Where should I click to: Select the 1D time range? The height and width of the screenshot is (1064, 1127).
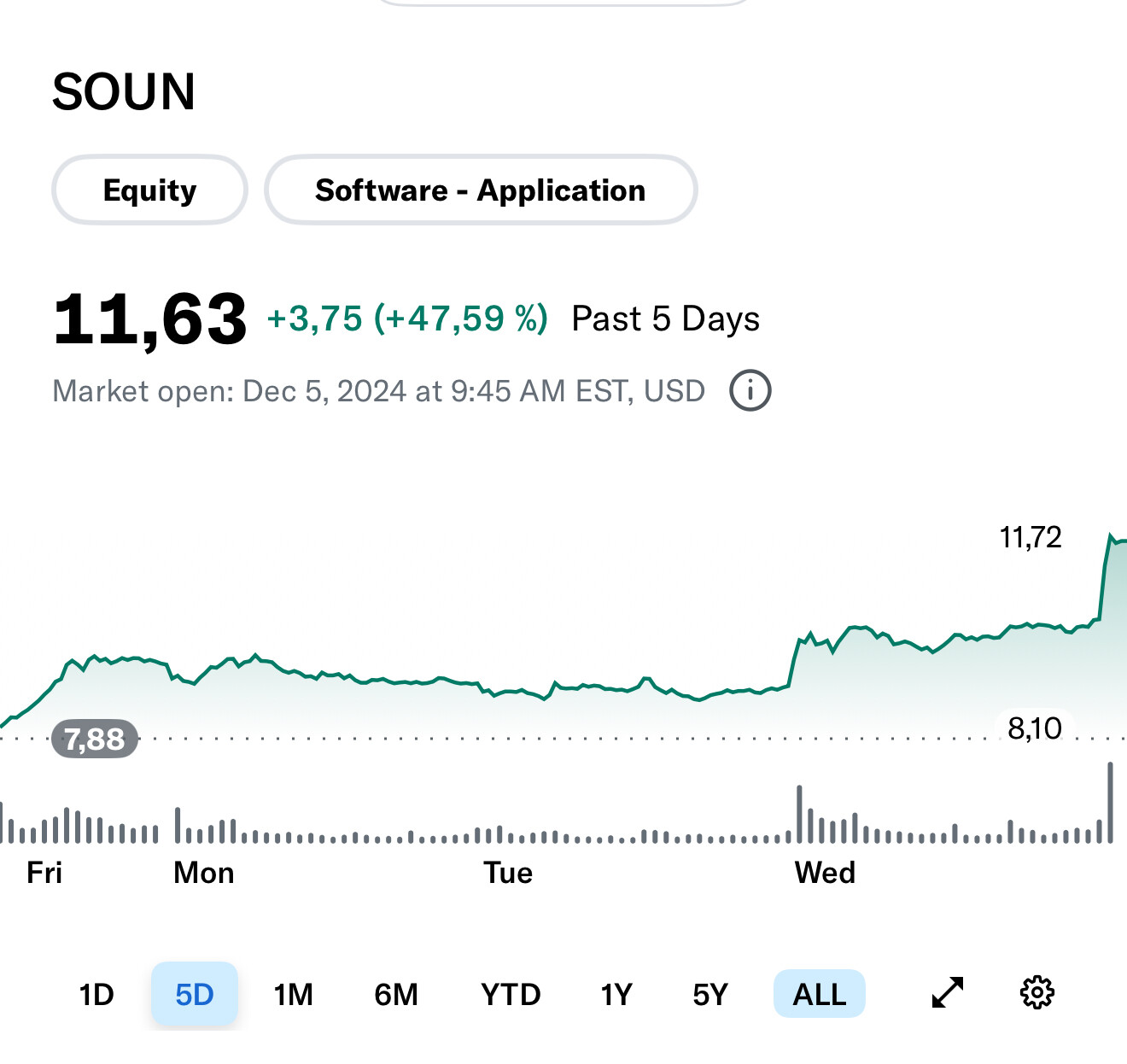(96, 995)
